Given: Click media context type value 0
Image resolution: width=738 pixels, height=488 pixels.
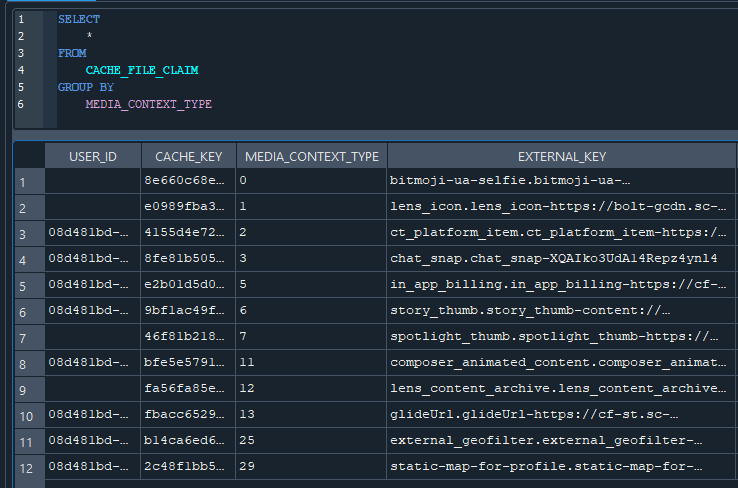Looking at the screenshot, I should click(x=311, y=181).
